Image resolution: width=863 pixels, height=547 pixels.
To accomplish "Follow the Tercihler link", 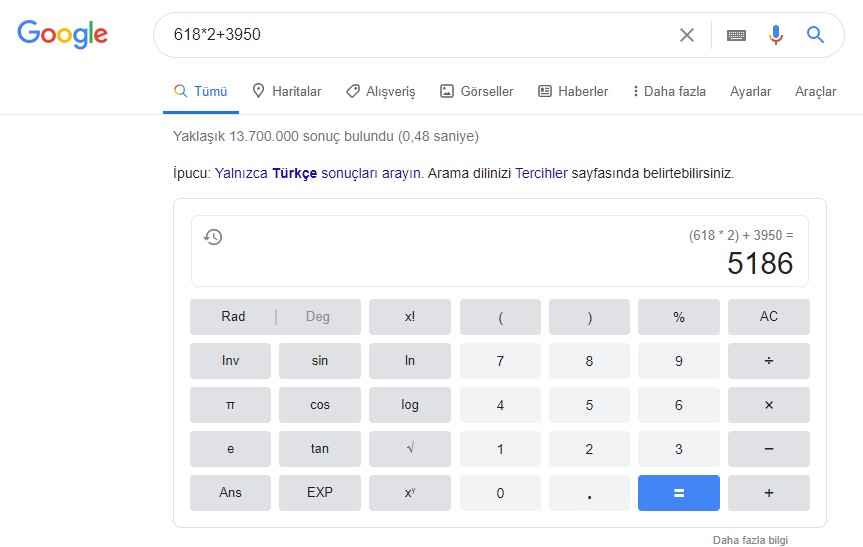I will pos(541,173).
